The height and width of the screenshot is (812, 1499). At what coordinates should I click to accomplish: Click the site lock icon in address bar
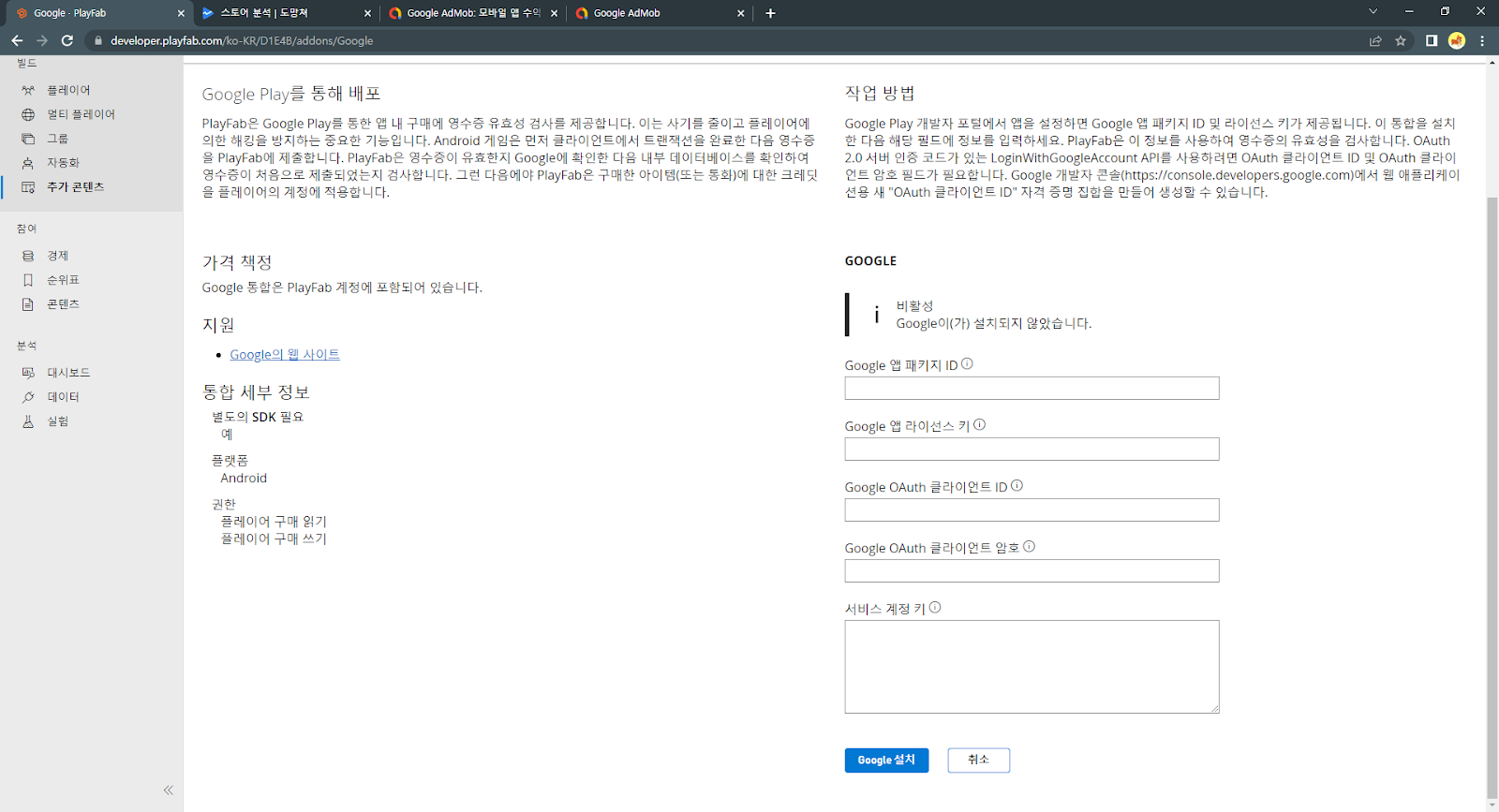[97, 40]
